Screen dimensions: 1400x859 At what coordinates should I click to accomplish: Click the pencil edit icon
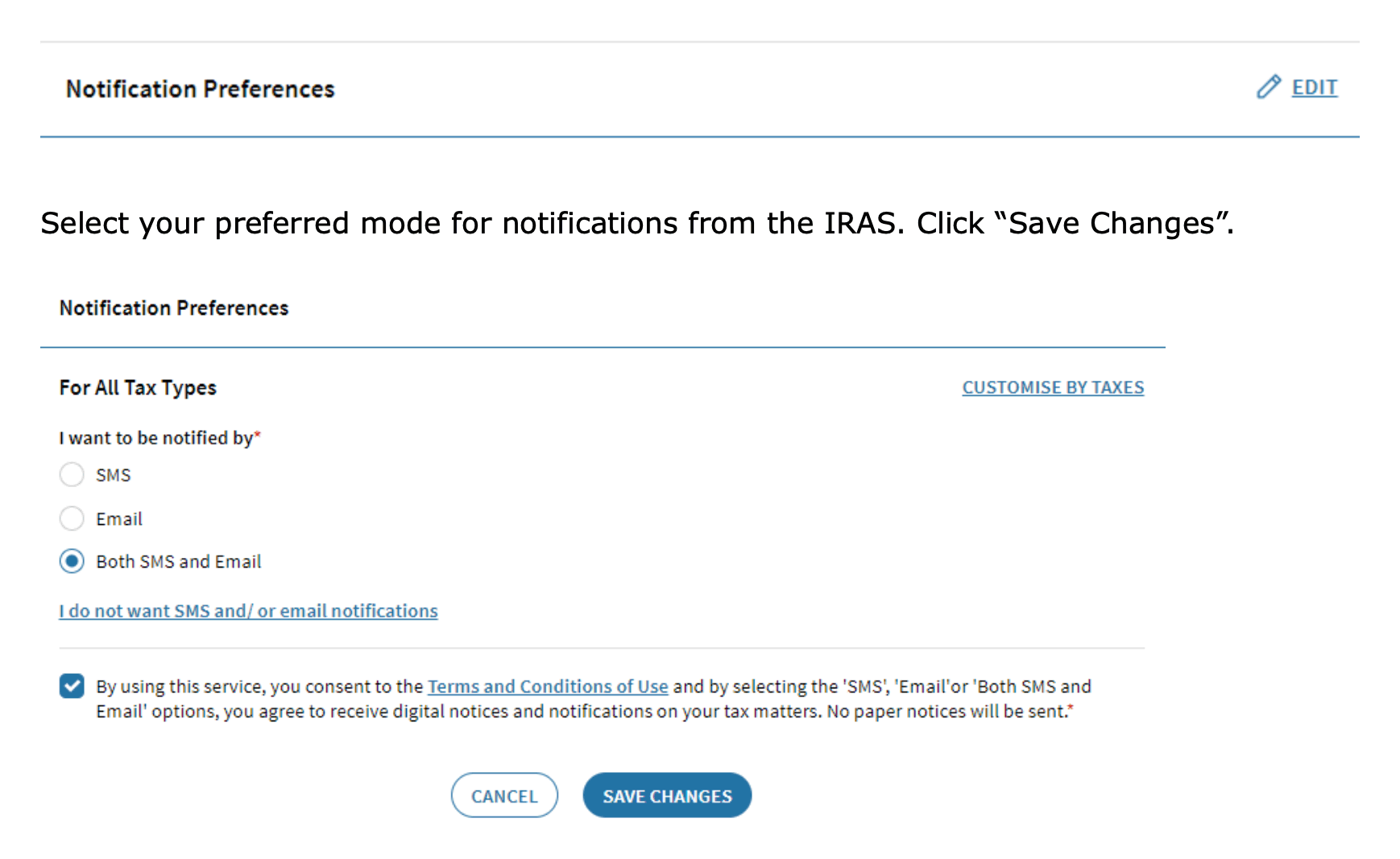(1268, 87)
